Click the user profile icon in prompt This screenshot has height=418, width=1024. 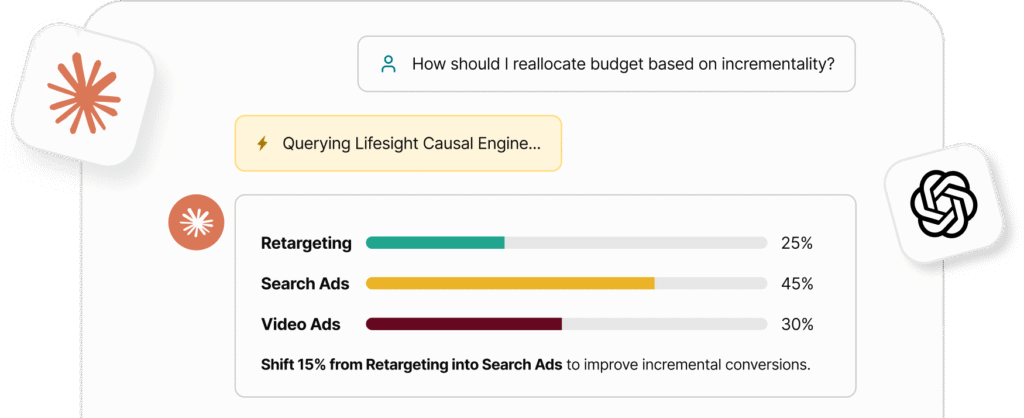pyautogui.click(x=389, y=64)
